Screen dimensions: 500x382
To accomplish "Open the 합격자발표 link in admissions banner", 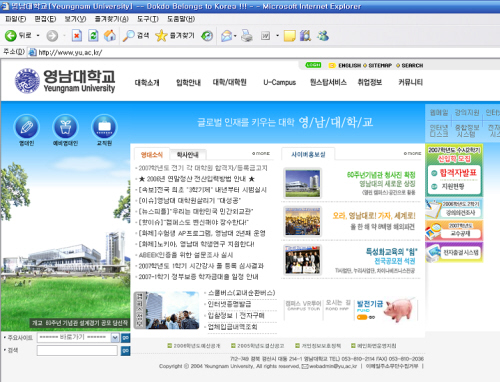I will (458, 173).
